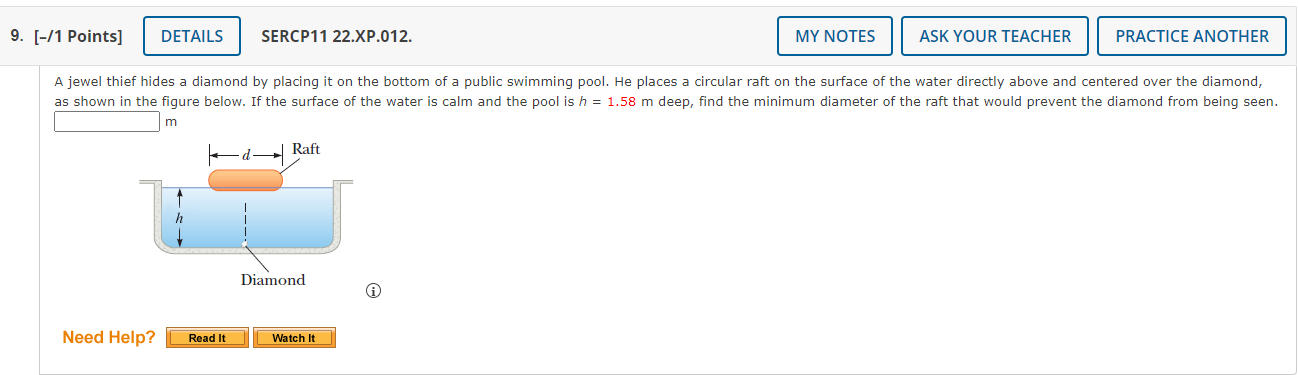Screen dimensions: 1298x375
Task: Click ASK YOUR TEACHER button
Action: [x=995, y=36]
